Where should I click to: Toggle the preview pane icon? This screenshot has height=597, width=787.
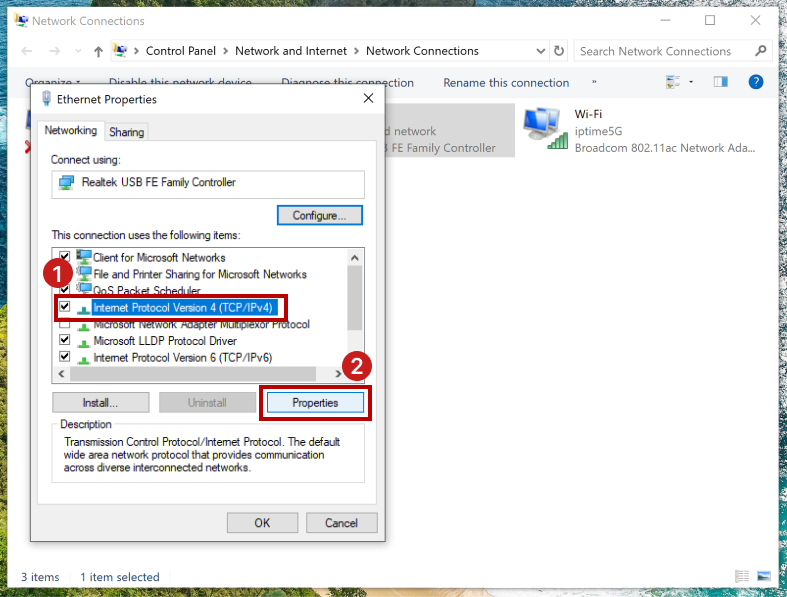coord(726,82)
